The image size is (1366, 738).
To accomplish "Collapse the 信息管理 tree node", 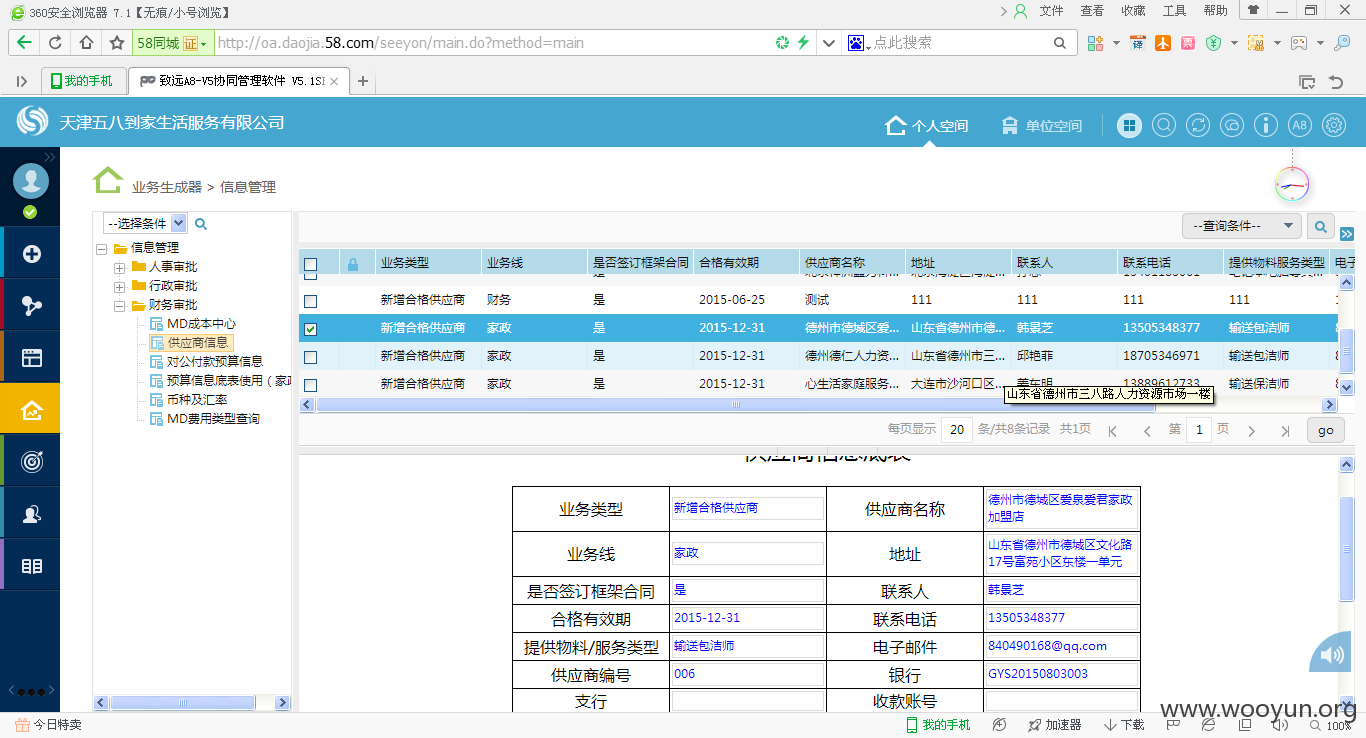I will pyautogui.click(x=102, y=248).
